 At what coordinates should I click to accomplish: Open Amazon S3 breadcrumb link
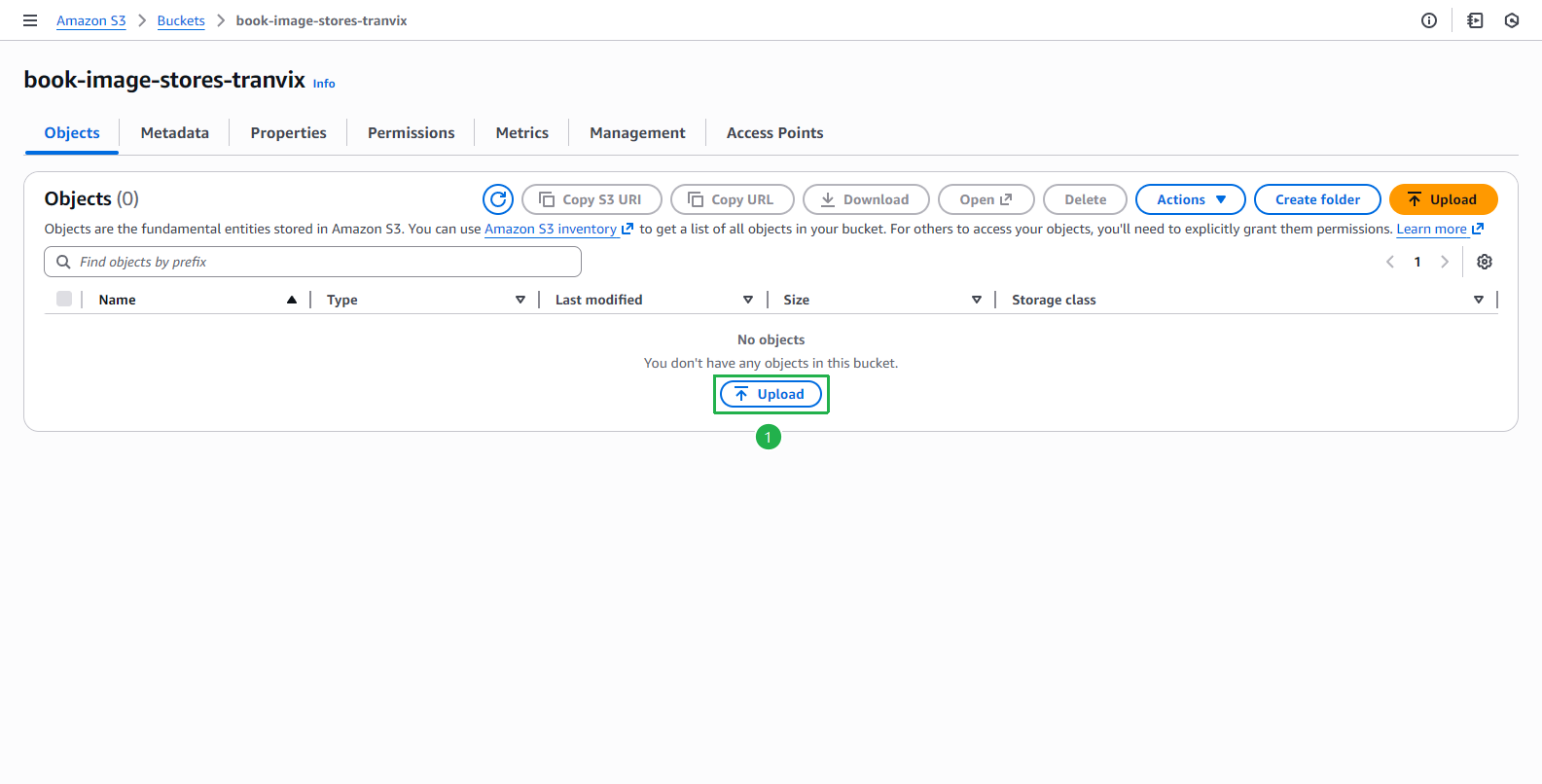pos(91,20)
